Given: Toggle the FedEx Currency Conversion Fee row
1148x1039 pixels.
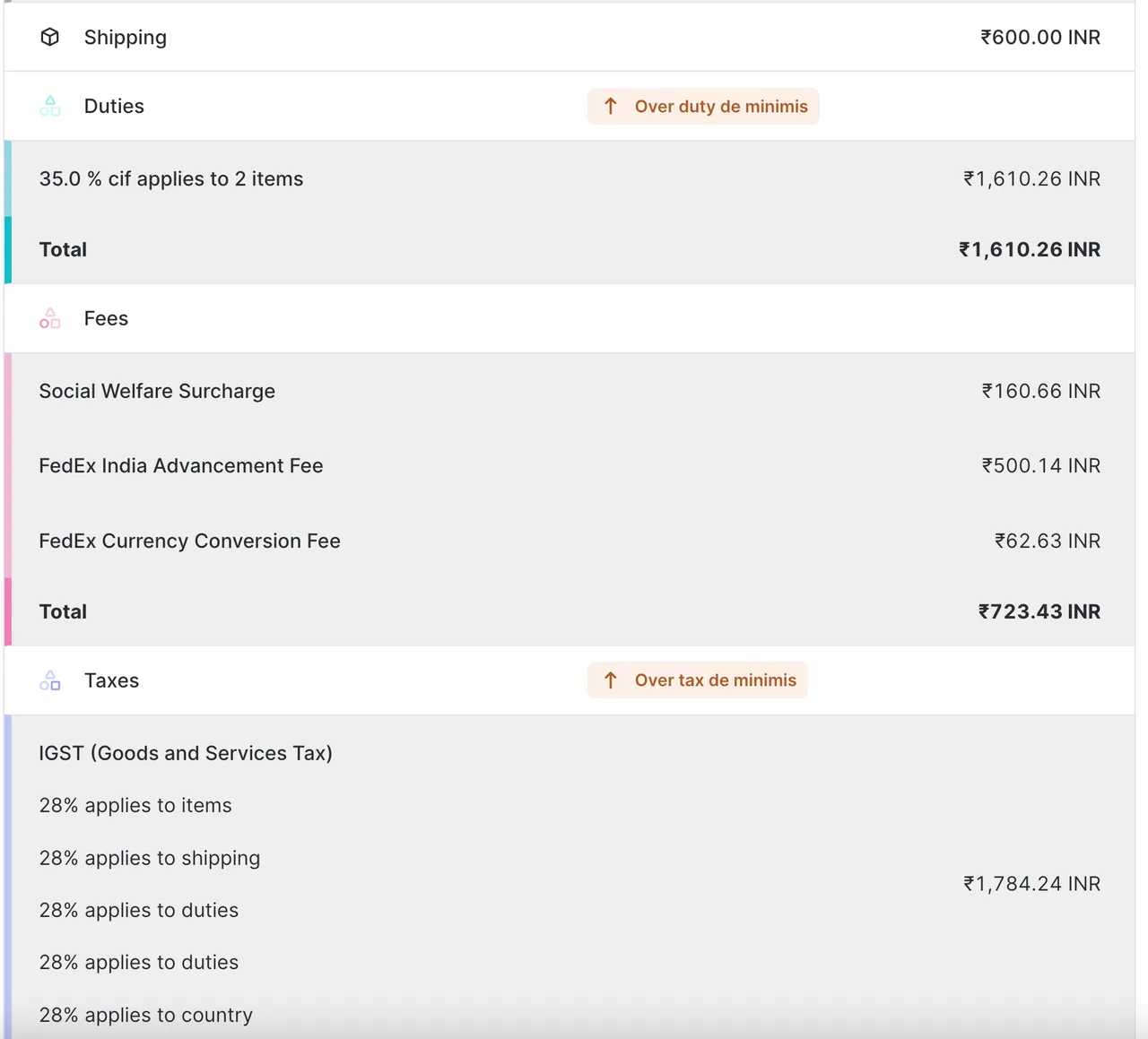Looking at the screenshot, I should [189, 541].
